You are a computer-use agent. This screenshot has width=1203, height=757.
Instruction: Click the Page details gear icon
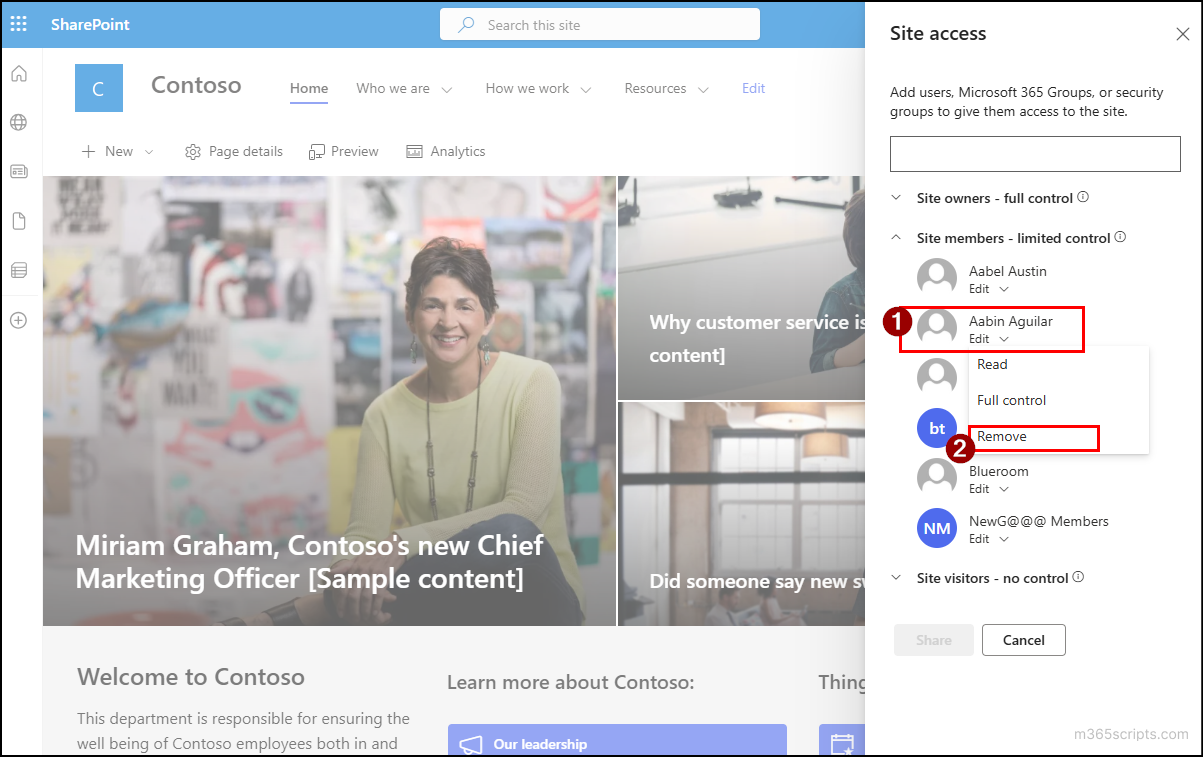(192, 151)
